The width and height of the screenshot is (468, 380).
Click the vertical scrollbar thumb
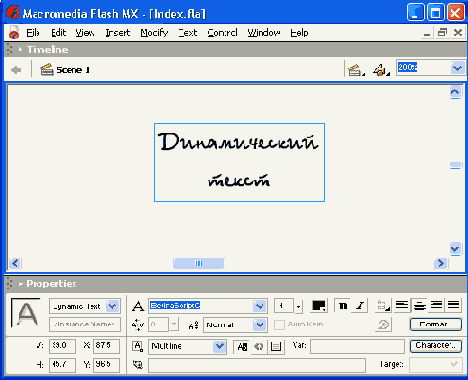click(x=455, y=165)
